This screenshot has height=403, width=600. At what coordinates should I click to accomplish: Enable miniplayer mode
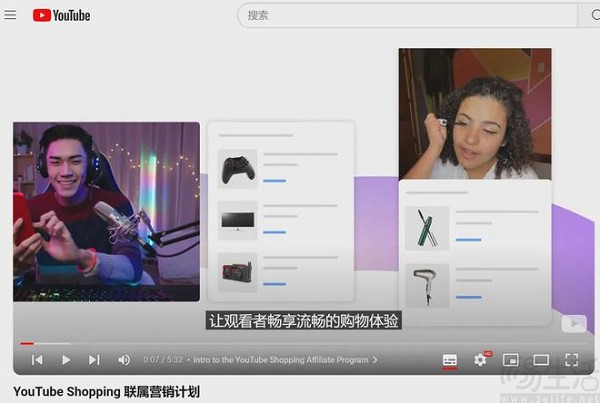[511, 360]
